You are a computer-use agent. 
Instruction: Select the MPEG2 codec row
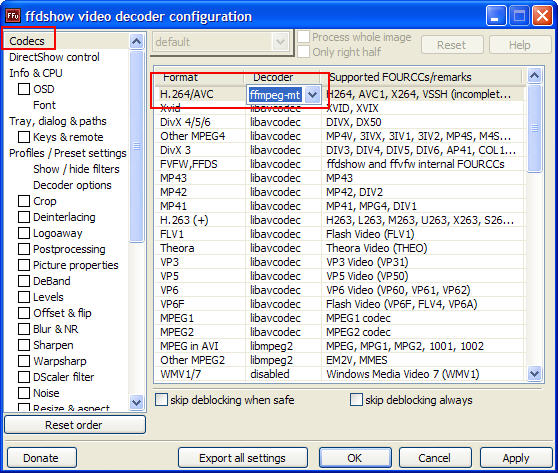340,332
